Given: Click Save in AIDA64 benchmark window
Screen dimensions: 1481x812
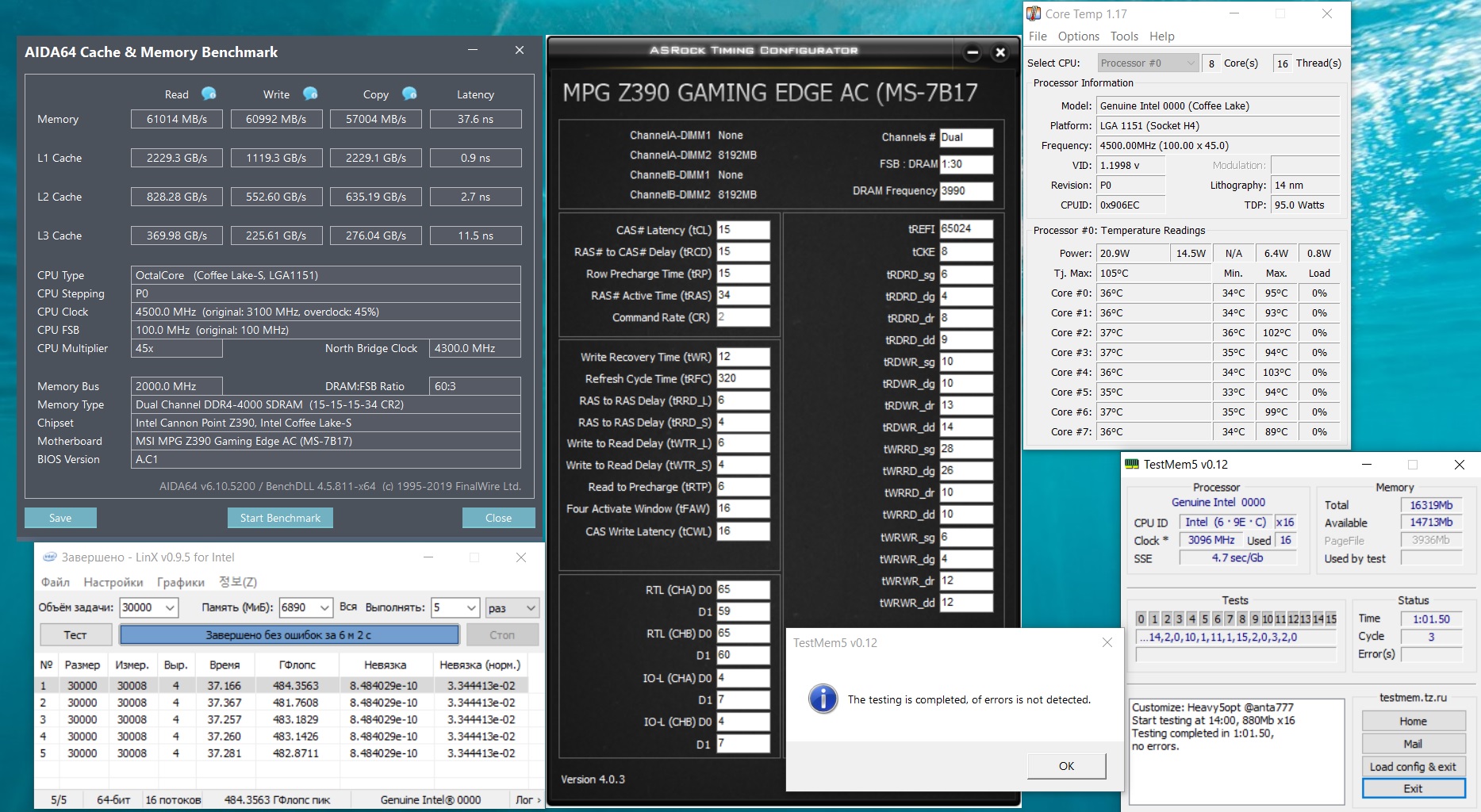Looking at the screenshot, I should pyautogui.click(x=60, y=518).
